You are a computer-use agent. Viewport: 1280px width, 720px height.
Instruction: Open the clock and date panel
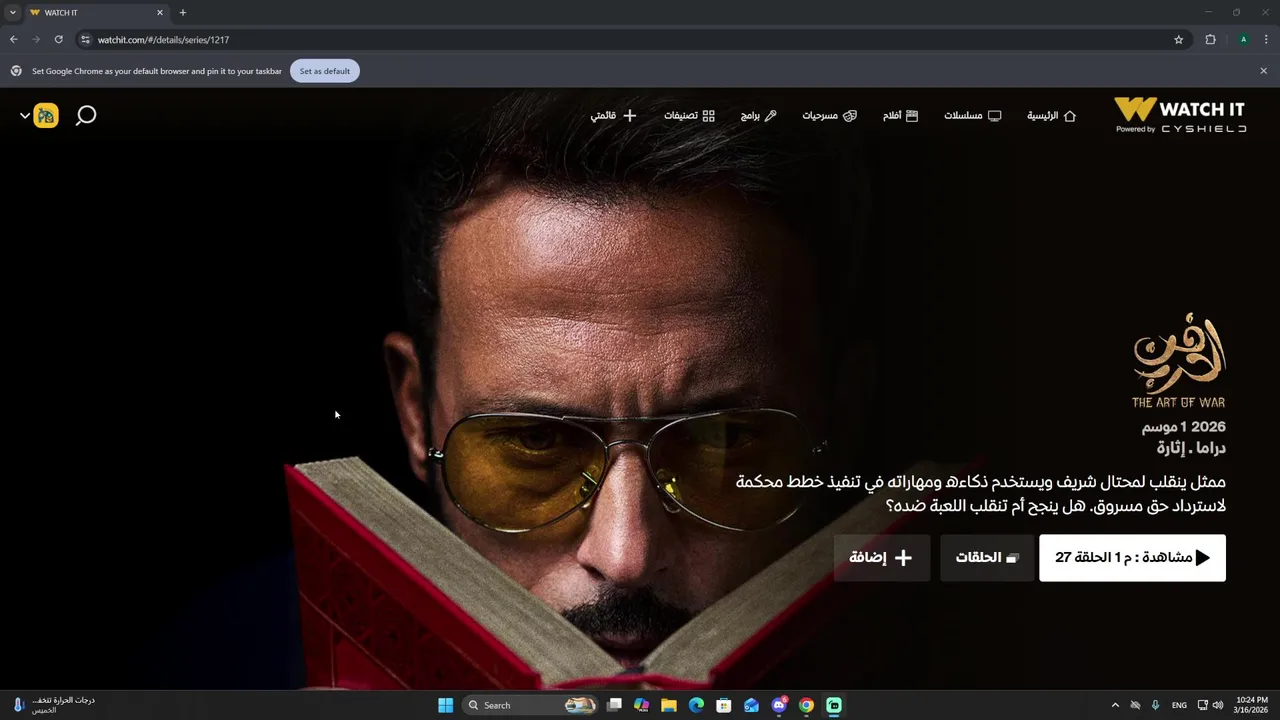1252,705
